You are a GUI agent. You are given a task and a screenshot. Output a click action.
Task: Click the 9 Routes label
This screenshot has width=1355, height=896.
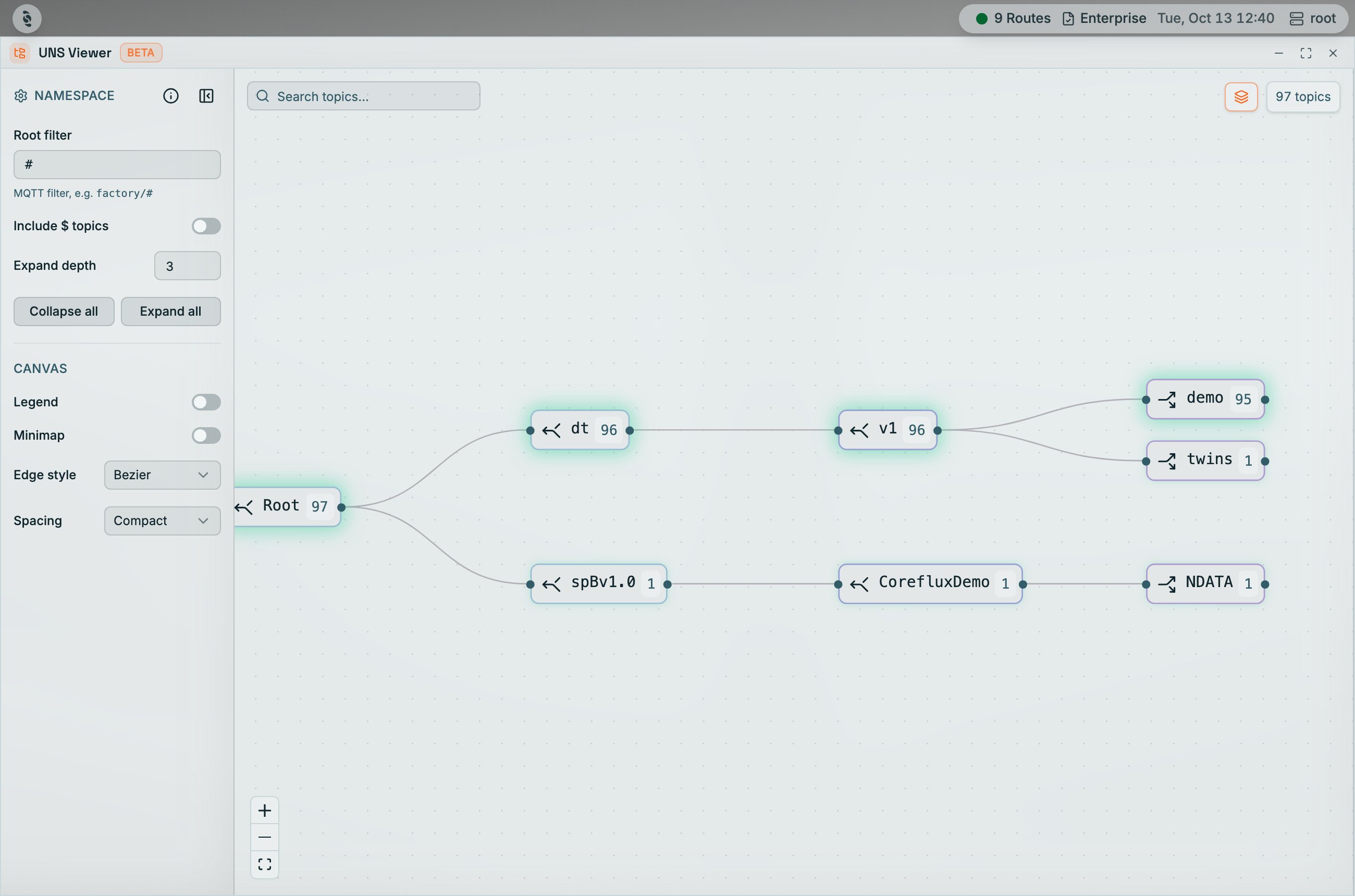tap(1023, 18)
